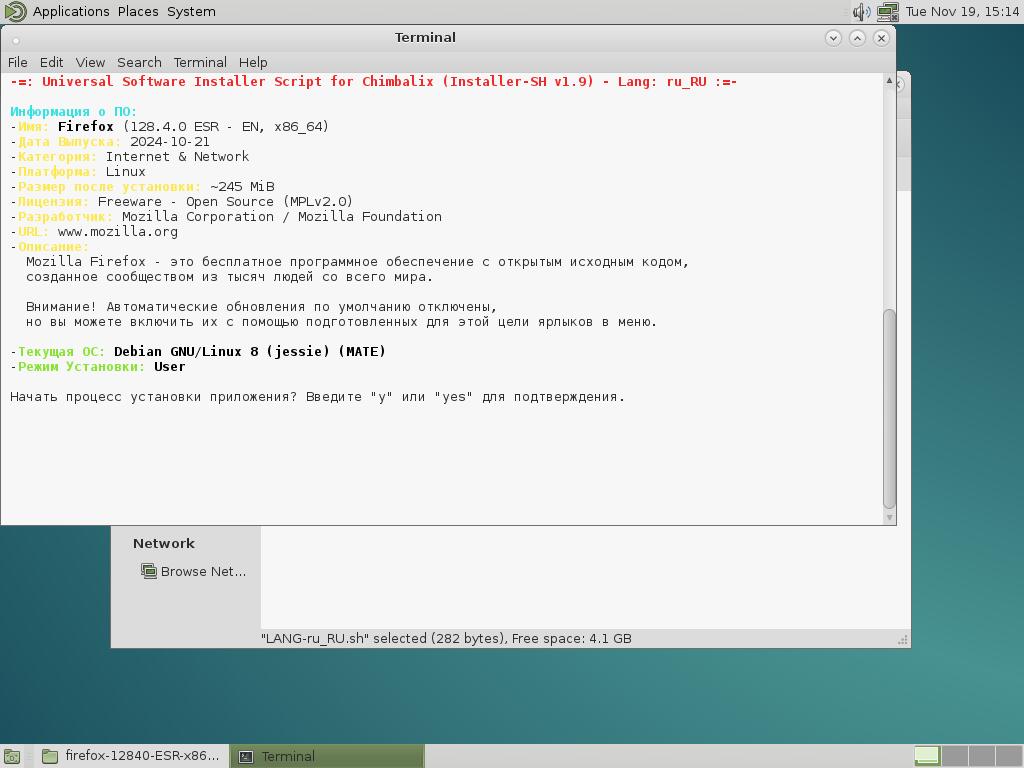Click the Terminal window title text

[425, 38]
